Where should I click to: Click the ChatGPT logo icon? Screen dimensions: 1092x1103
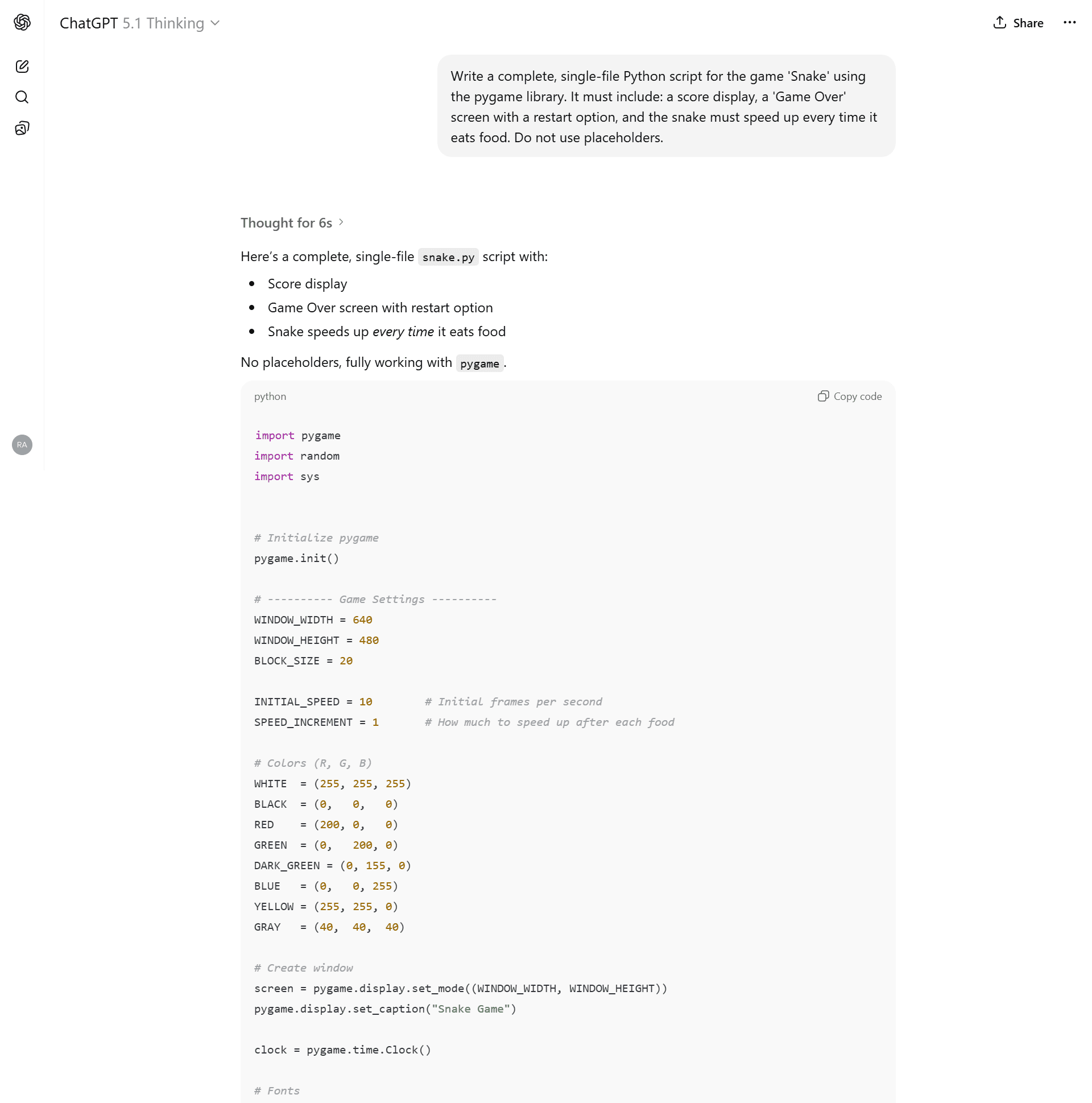pyautogui.click(x=22, y=22)
